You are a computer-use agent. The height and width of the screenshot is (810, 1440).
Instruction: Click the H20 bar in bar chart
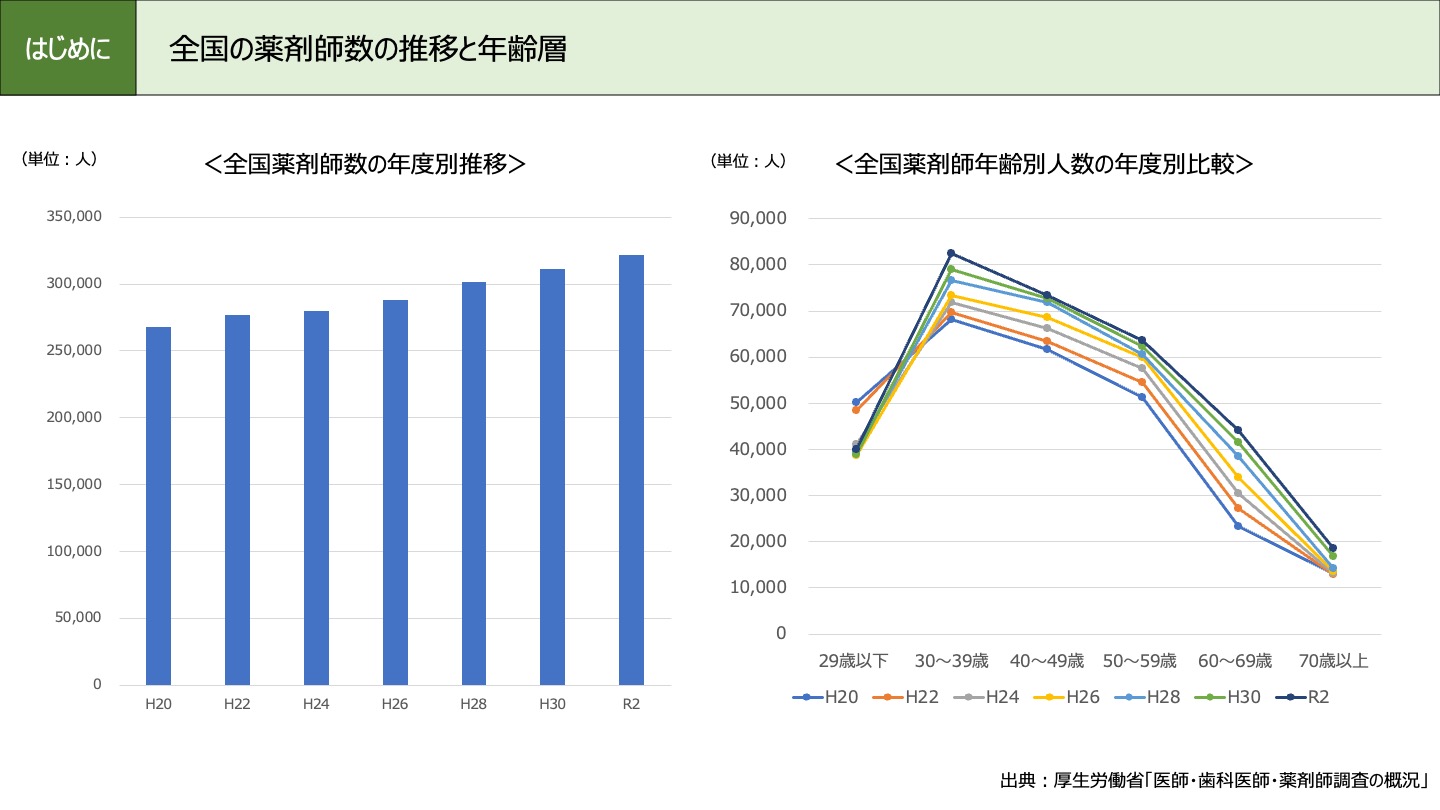point(158,505)
